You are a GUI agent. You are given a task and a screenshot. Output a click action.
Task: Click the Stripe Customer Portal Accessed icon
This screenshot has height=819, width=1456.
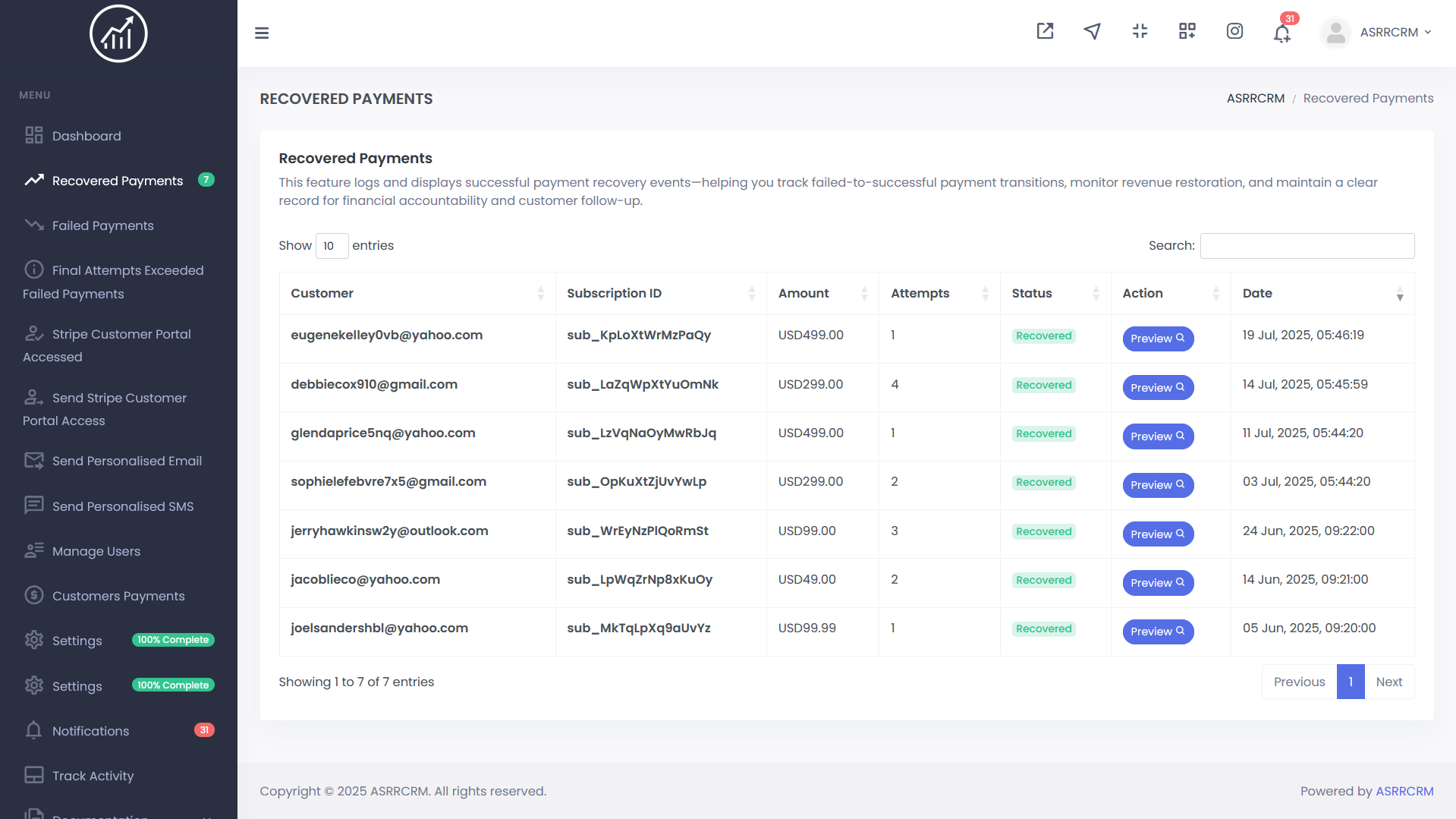pyautogui.click(x=34, y=333)
